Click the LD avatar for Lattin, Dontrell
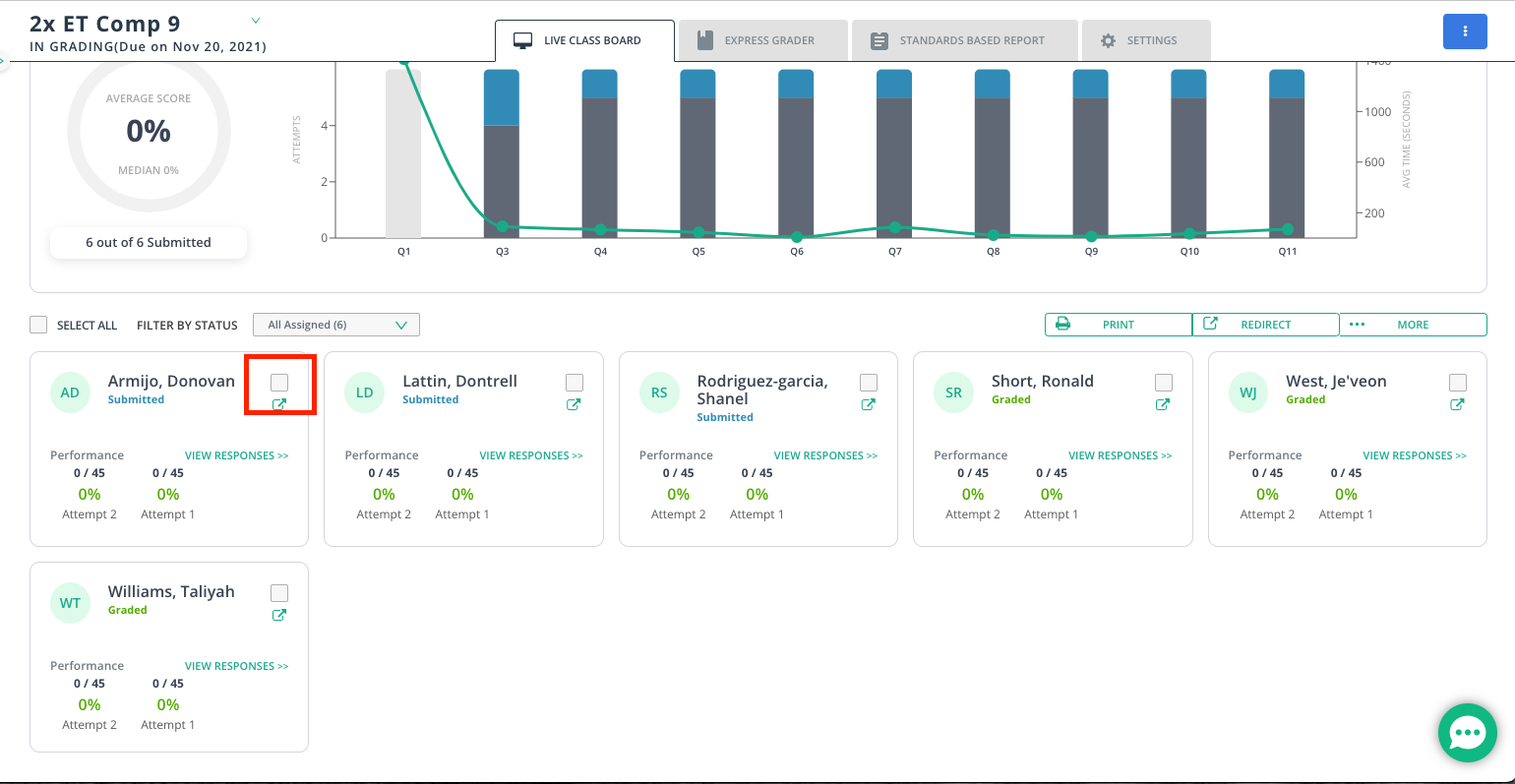The image size is (1515, 784). click(x=364, y=392)
